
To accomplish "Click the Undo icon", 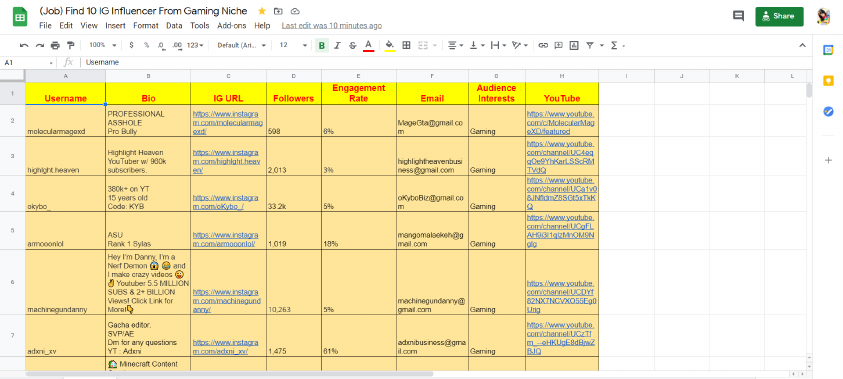I will point(24,46).
